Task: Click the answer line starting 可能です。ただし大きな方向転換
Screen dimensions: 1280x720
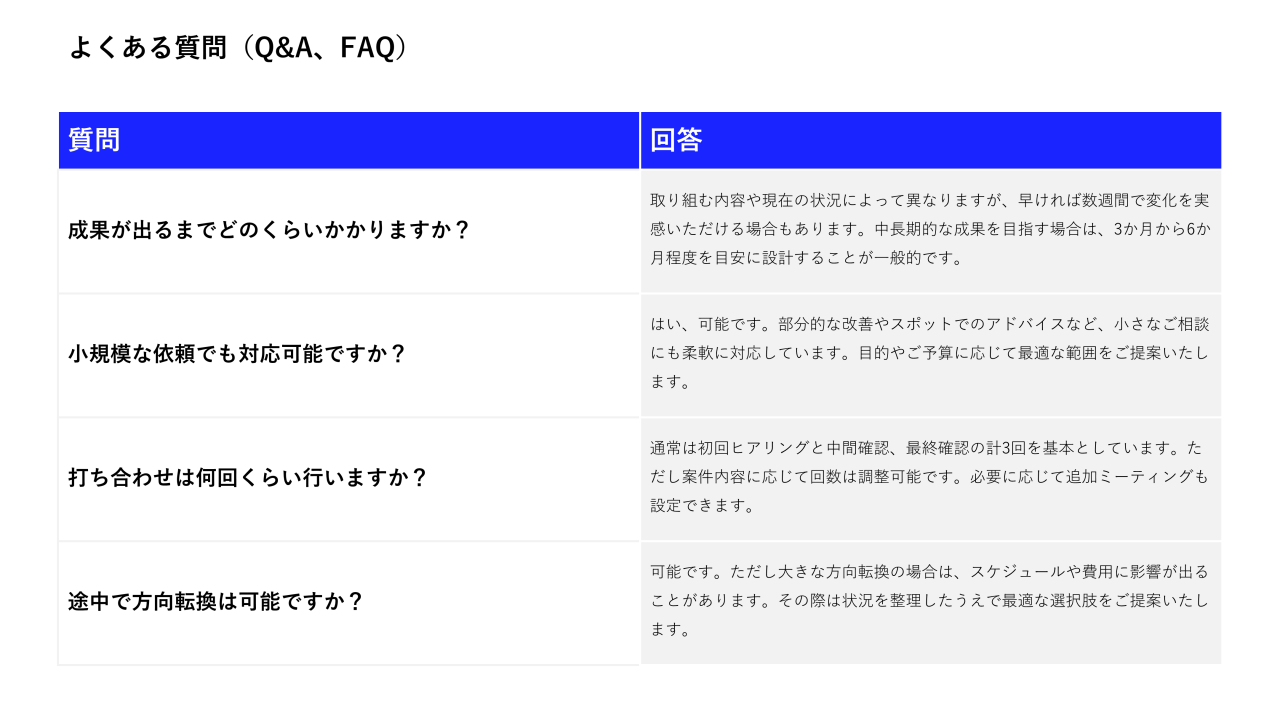Action: click(929, 572)
